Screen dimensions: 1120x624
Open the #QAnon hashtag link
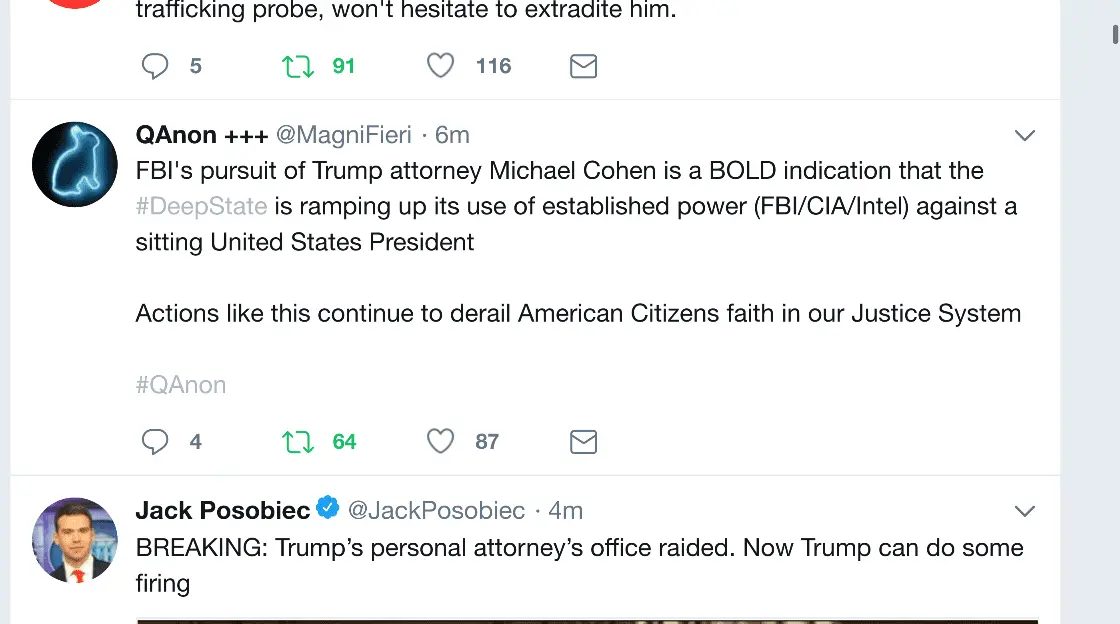[181, 385]
